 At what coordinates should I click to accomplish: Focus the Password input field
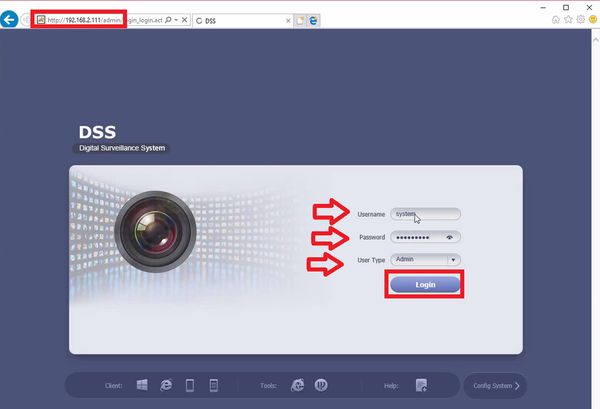(x=426, y=237)
